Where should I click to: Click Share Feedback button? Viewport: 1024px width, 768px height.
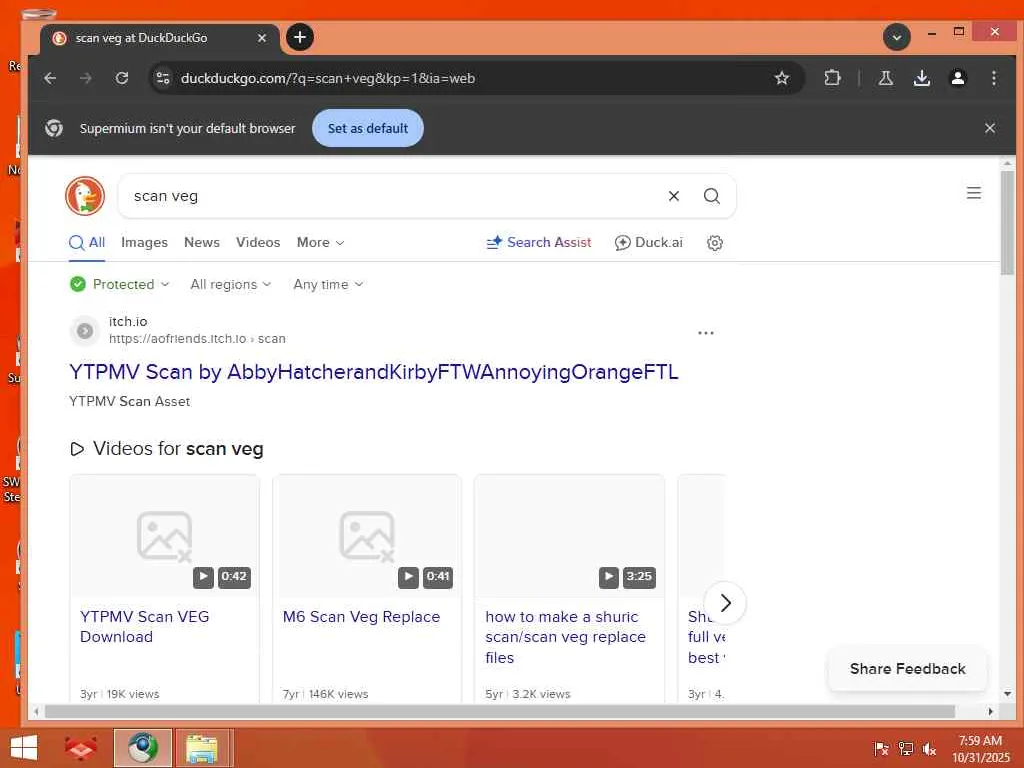(907, 669)
